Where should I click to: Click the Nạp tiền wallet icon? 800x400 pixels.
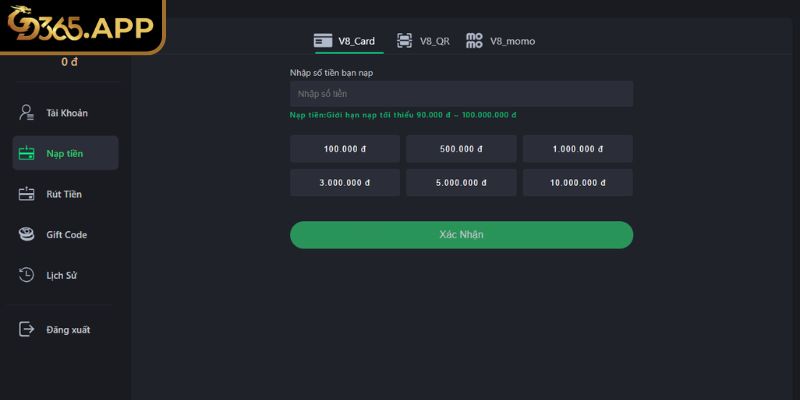click(27, 154)
